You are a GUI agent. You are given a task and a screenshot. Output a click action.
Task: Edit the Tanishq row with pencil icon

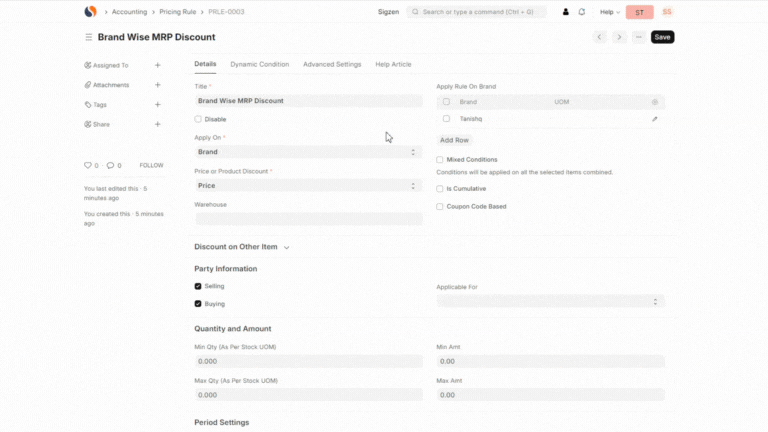click(x=655, y=119)
